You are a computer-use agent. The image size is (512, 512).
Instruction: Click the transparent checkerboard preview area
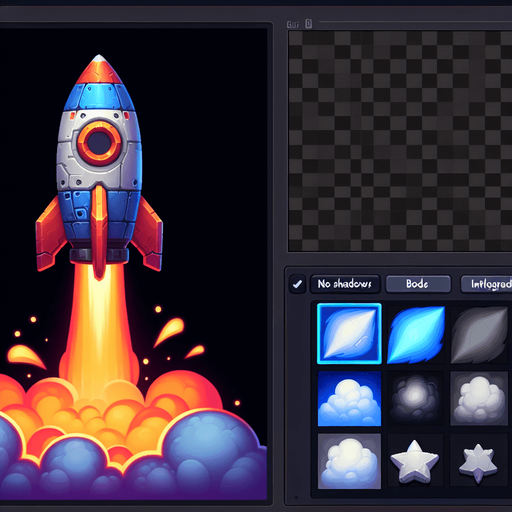[x=400, y=141]
